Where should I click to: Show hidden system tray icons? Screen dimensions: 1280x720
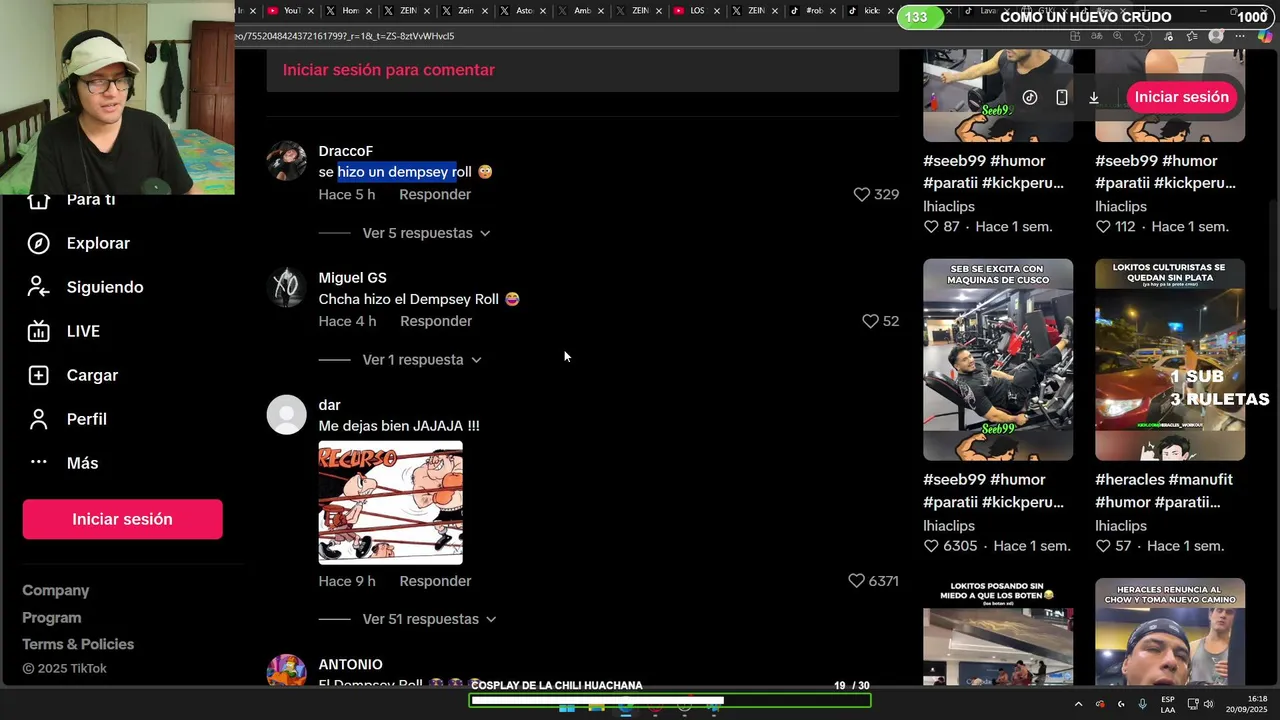(1078, 704)
